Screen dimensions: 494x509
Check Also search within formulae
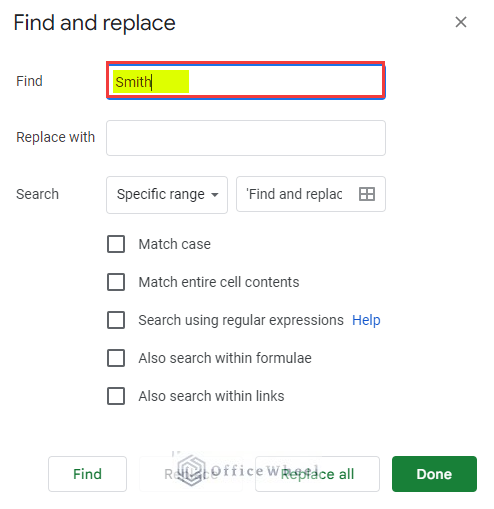click(116, 358)
